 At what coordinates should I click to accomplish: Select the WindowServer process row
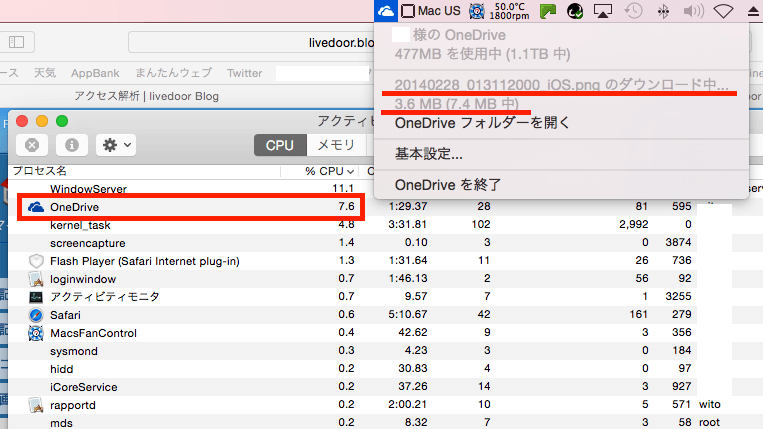tap(190, 189)
